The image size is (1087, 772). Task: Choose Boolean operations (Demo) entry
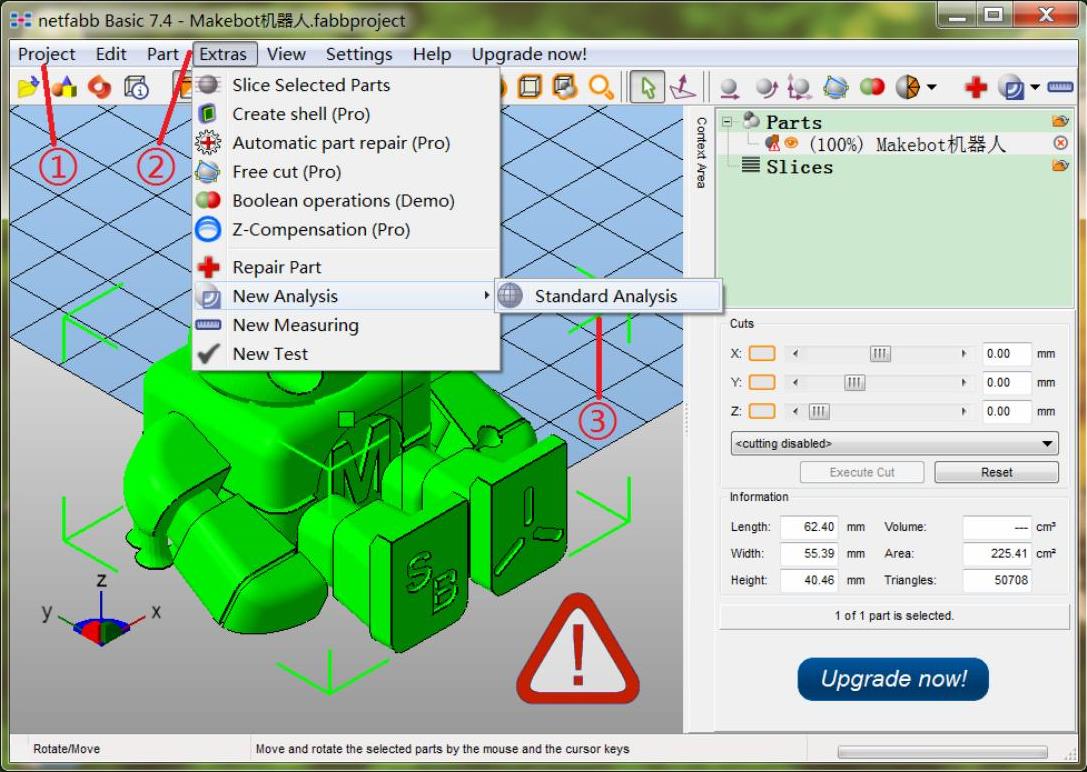pyautogui.click(x=346, y=201)
